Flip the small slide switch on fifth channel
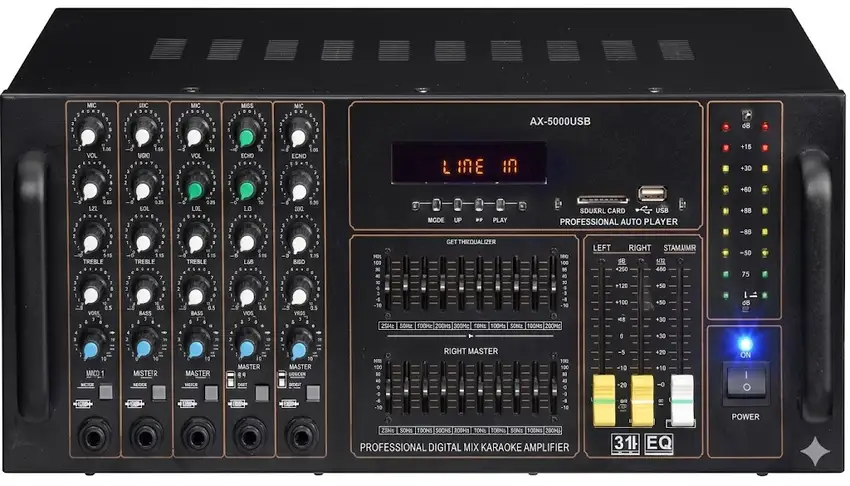 (x=281, y=380)
